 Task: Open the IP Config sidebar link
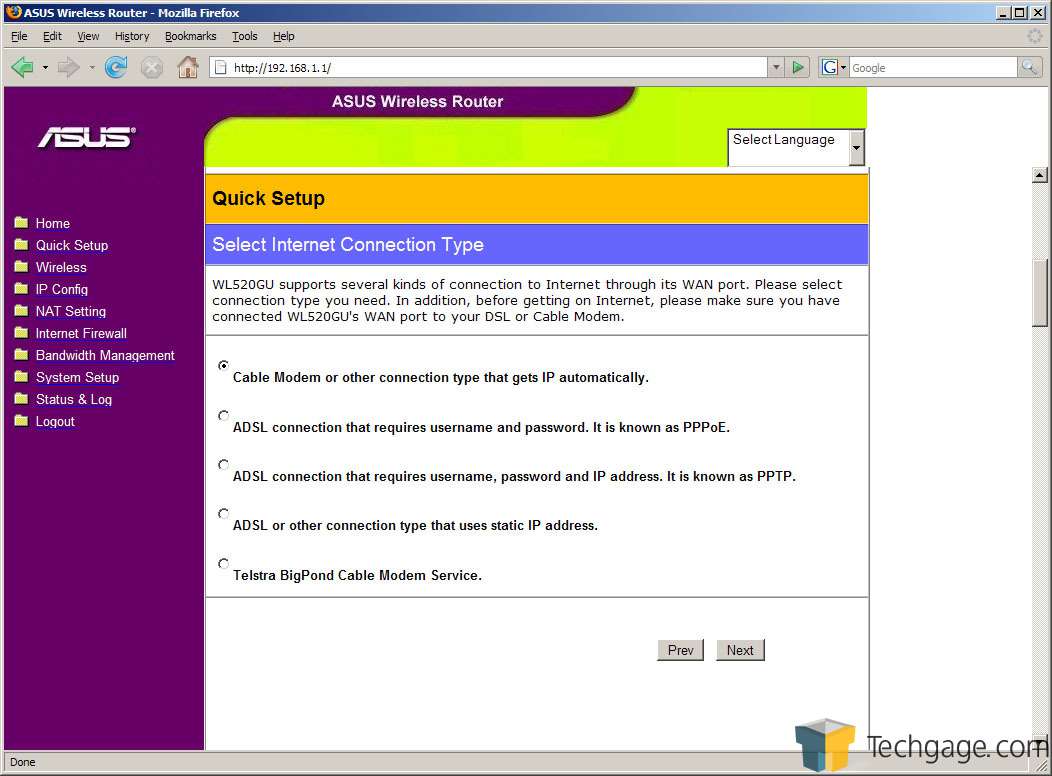click(62, 290)
